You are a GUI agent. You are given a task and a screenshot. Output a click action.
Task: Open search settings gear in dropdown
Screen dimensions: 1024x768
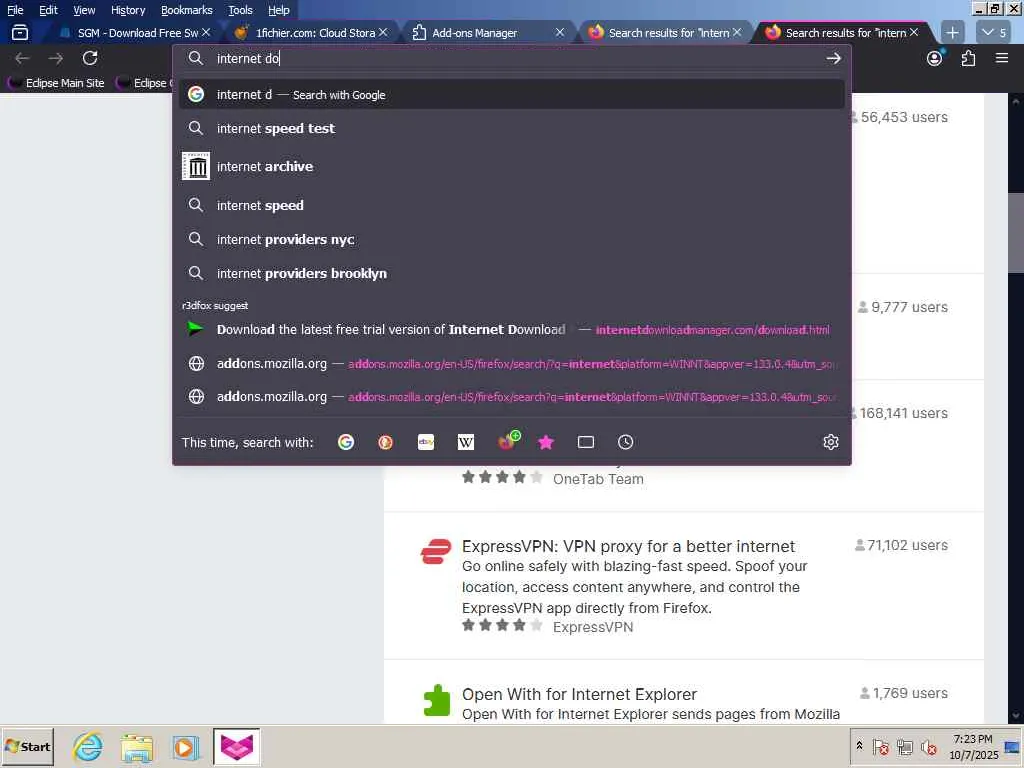pos(831,442)
